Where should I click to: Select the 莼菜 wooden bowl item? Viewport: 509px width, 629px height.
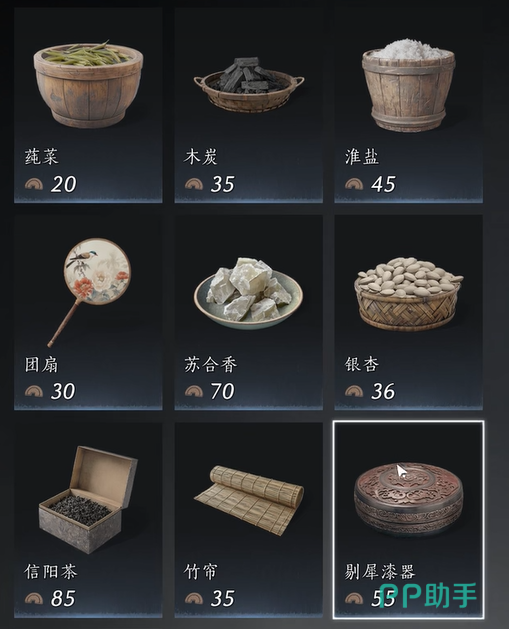tap(88, 83)
